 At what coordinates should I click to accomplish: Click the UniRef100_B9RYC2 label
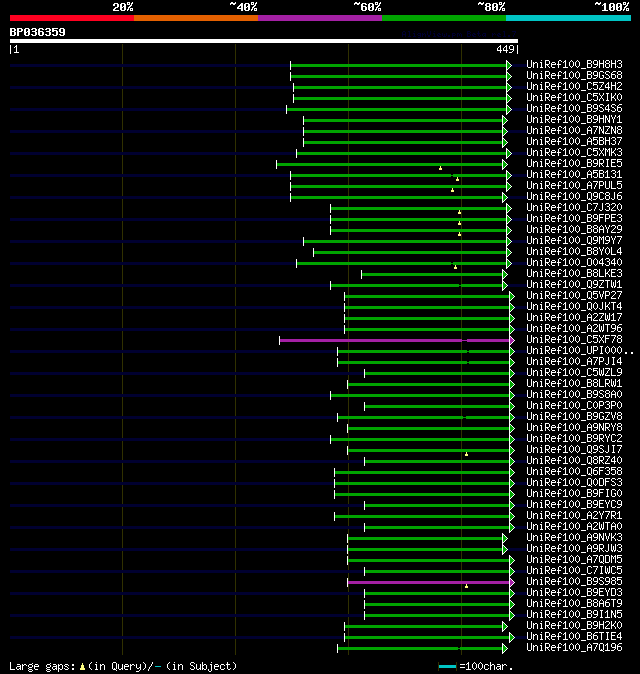[574, 439]
